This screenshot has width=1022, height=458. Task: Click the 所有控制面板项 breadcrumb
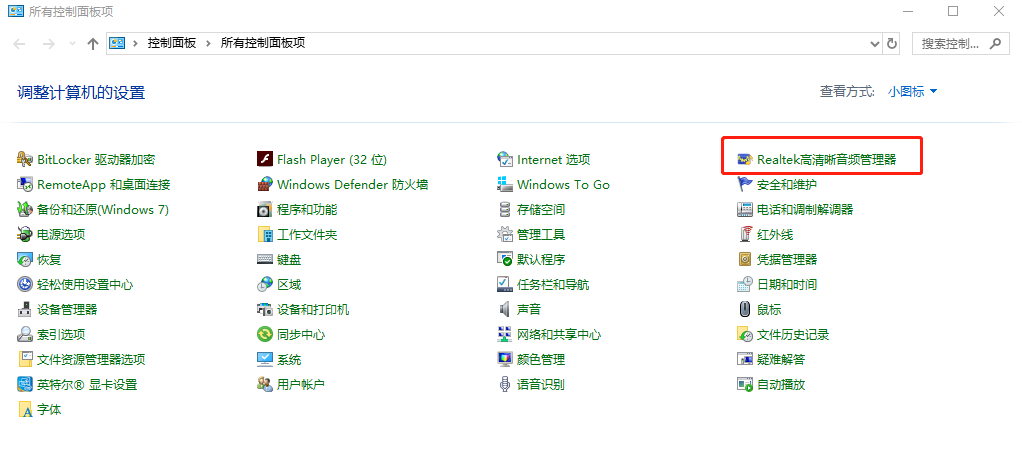263,44
